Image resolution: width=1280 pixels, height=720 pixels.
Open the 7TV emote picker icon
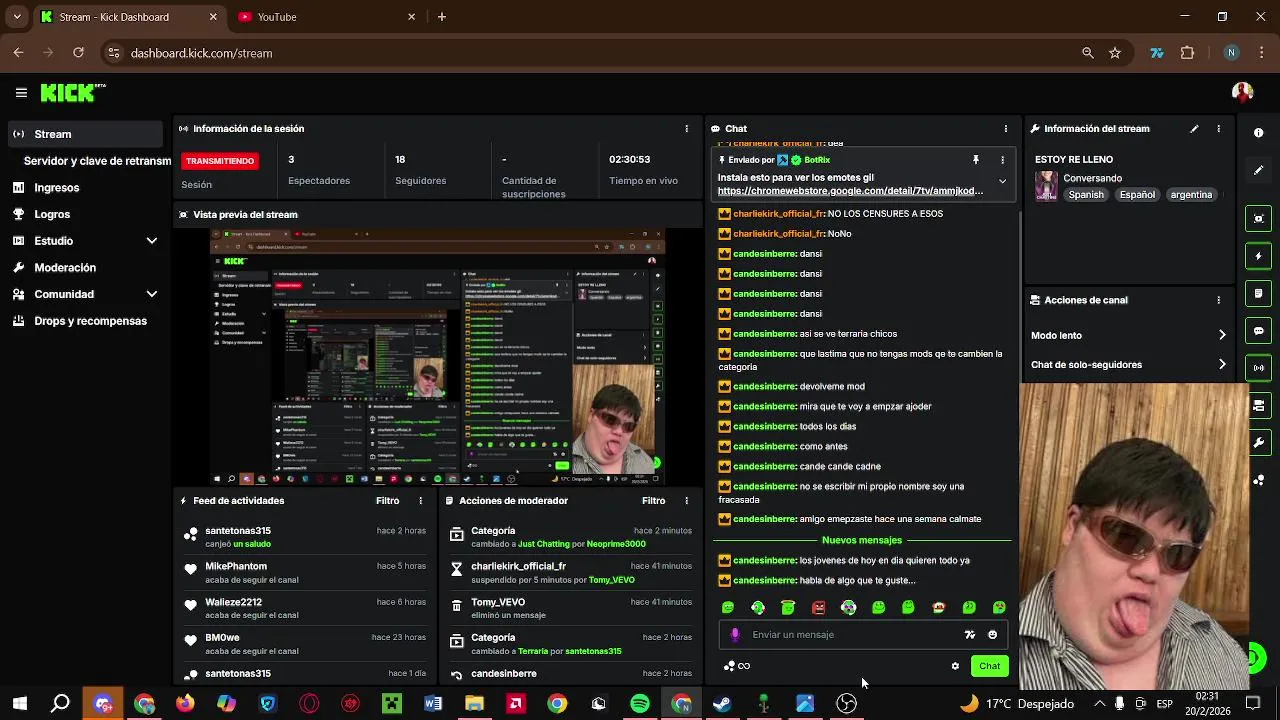click(969, 635)
